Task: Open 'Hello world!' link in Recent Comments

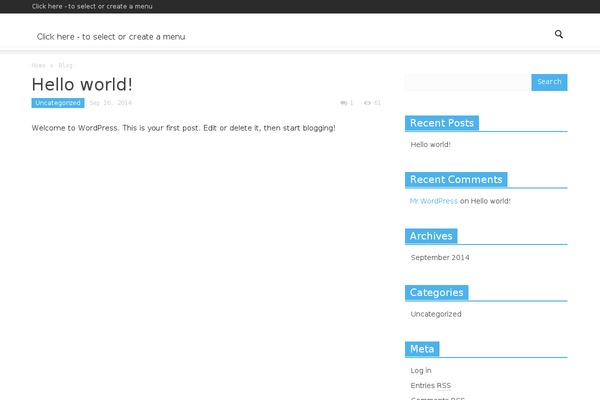Action: [491, 201]
